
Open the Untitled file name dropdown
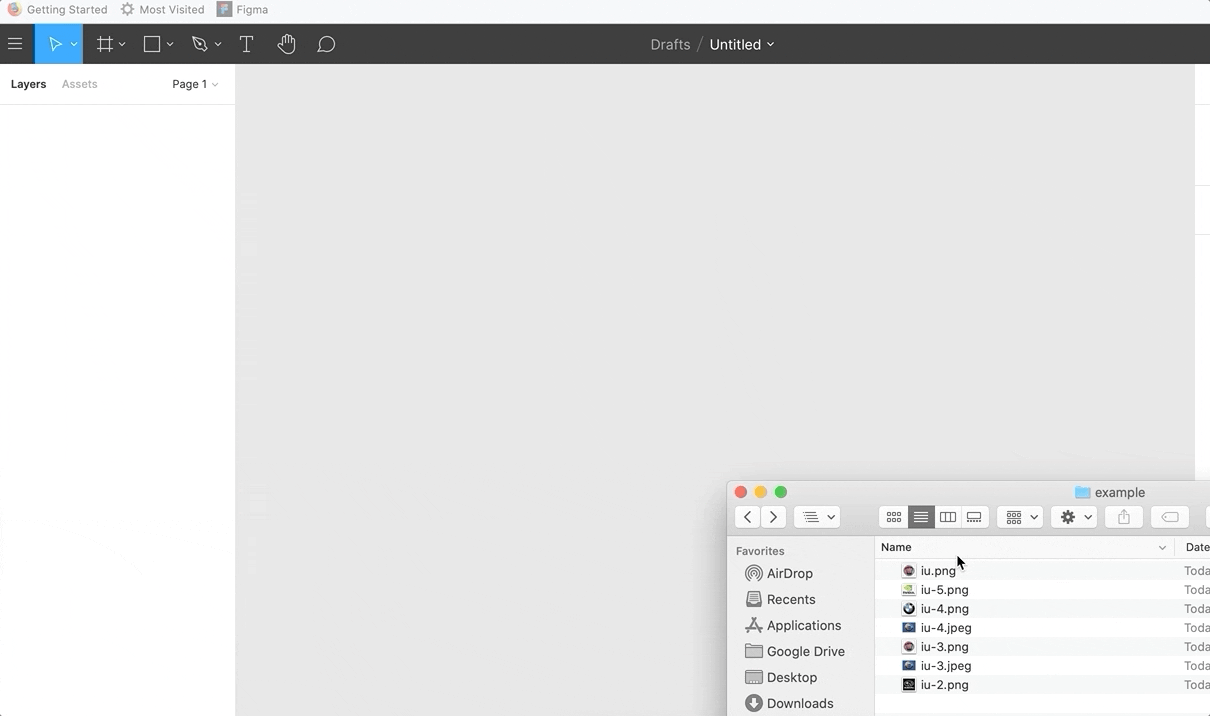click(x=742, y=44)
